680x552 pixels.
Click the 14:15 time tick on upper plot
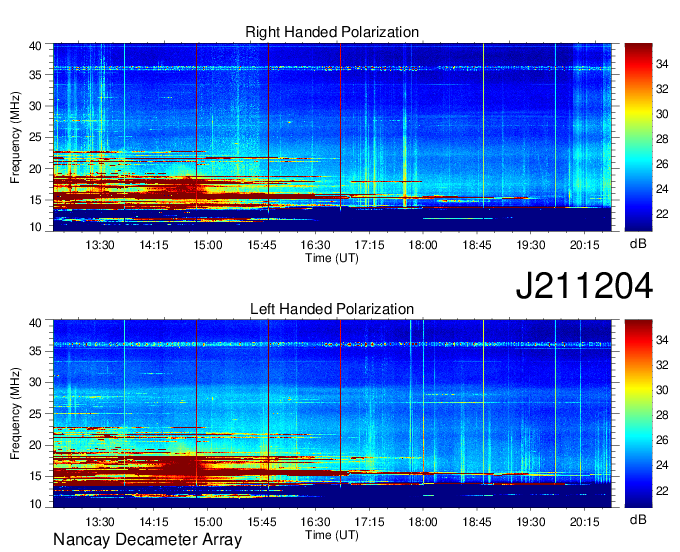click(154, 245)
